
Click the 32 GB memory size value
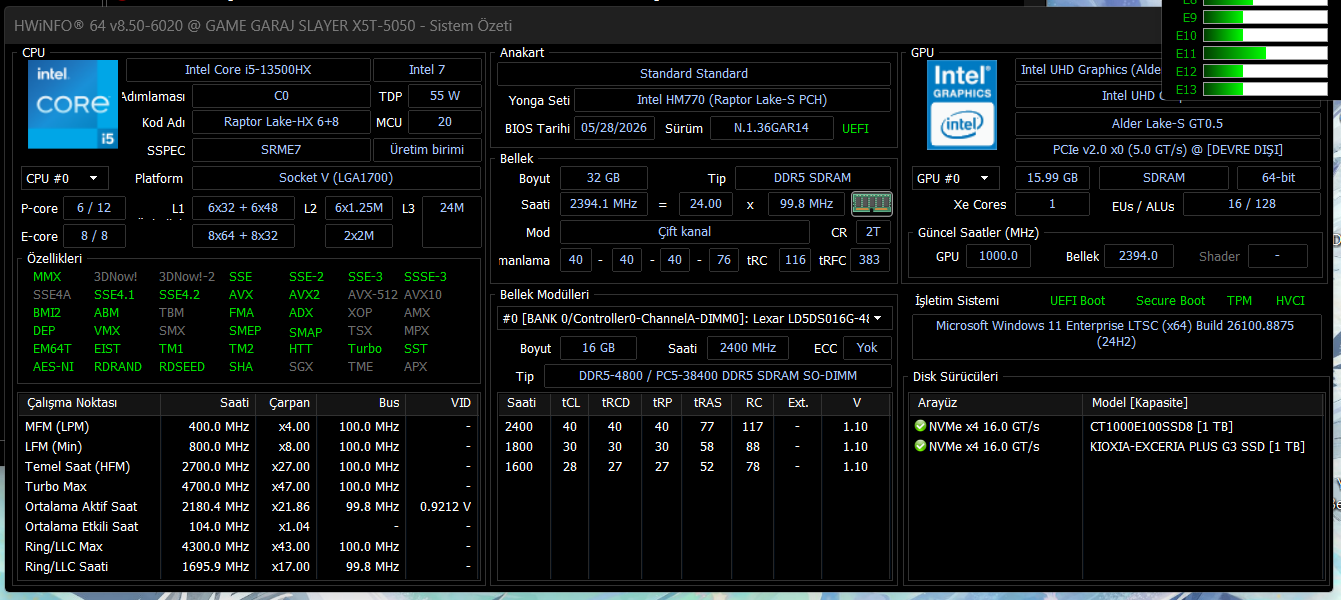coord(603,178)
